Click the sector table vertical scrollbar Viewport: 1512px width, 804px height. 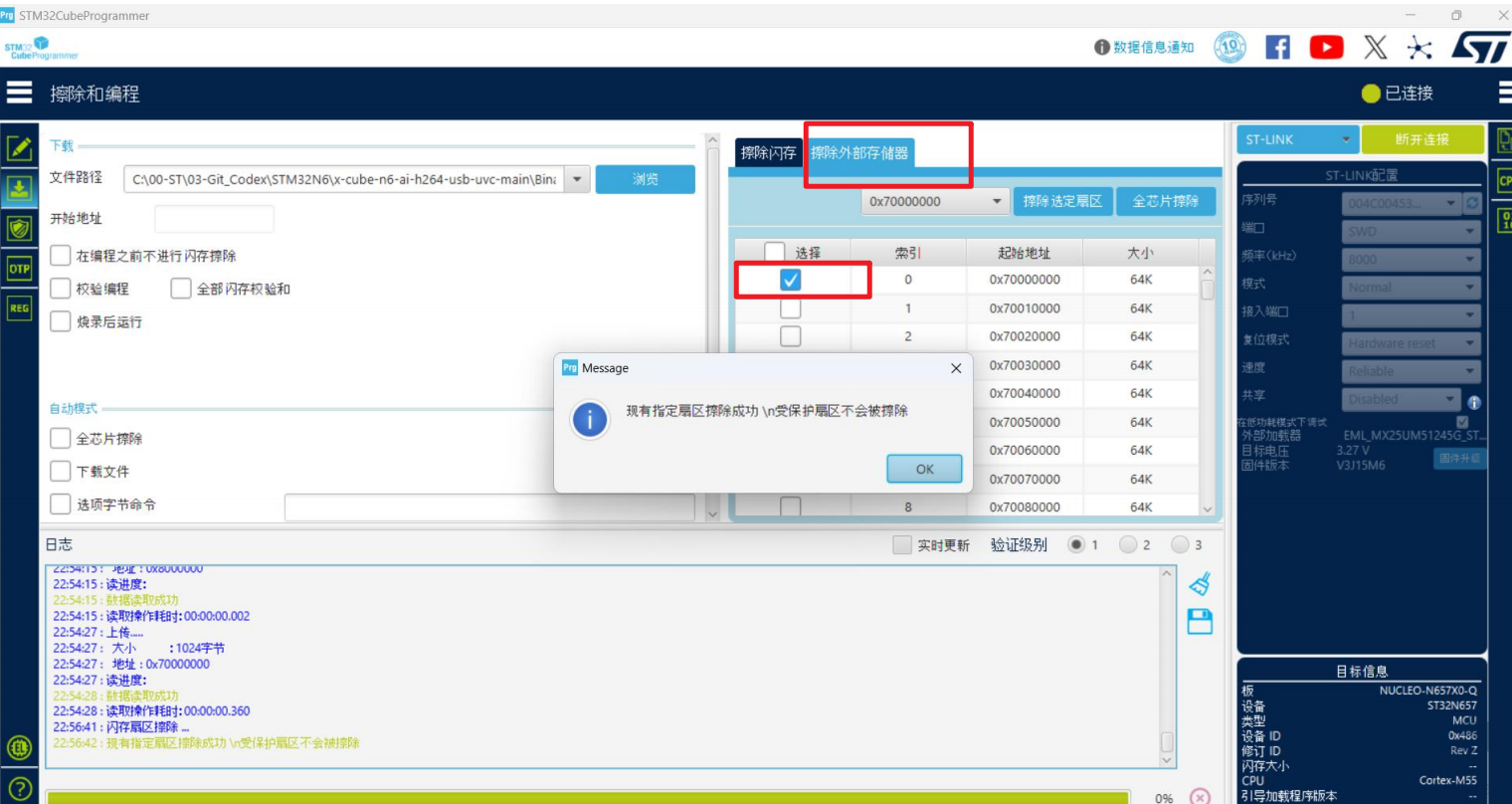[1207, 389]
